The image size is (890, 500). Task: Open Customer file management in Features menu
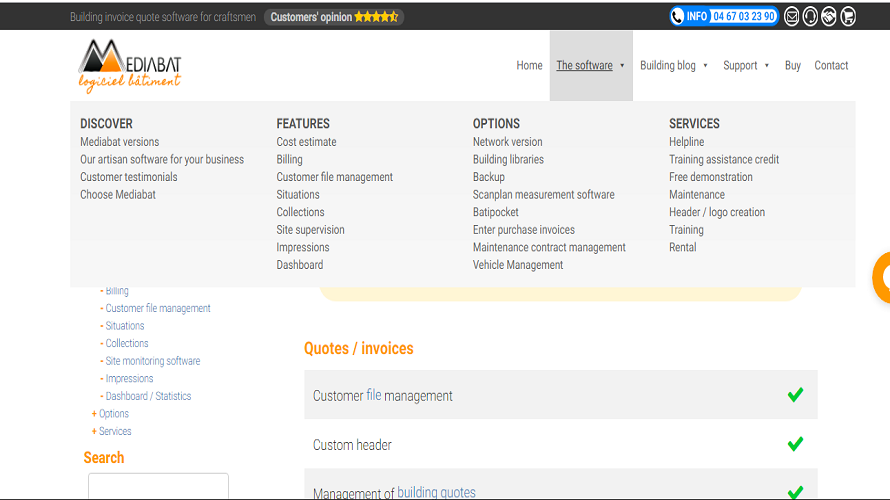tap(334, 177)
